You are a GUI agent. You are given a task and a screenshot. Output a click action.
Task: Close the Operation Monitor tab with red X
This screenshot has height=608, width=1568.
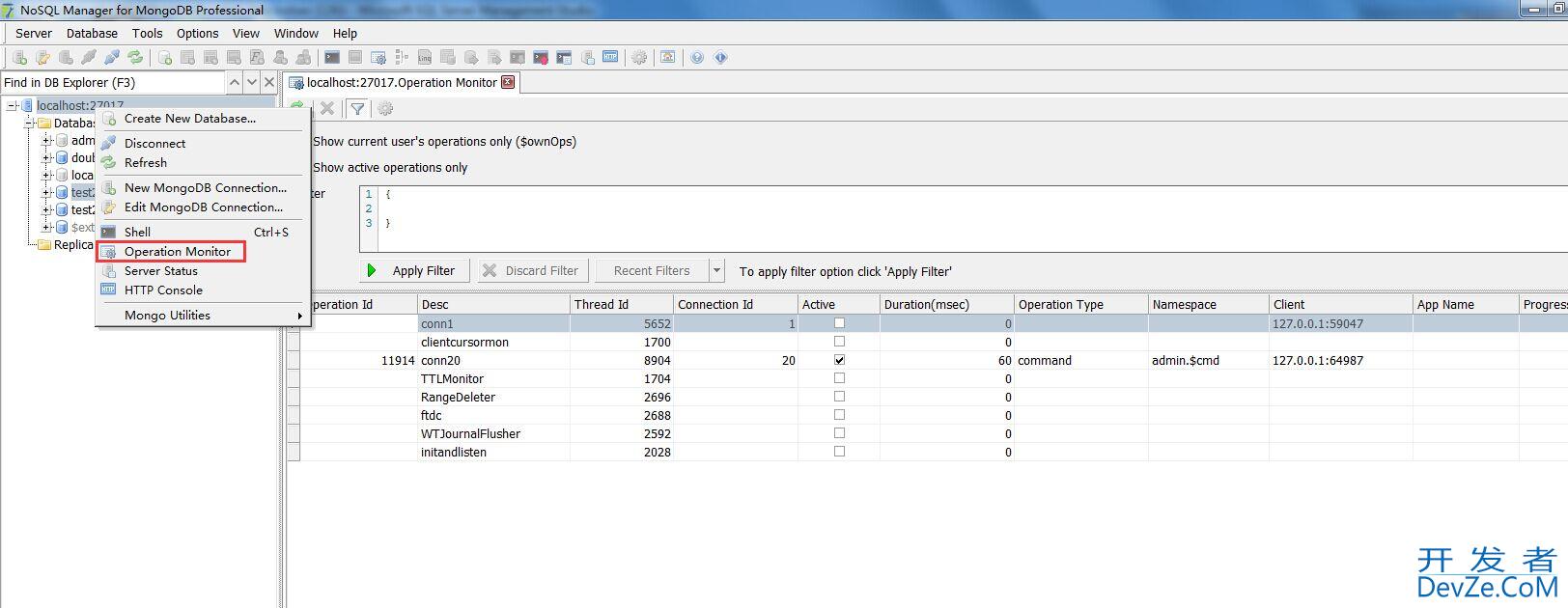click(508, 82)
